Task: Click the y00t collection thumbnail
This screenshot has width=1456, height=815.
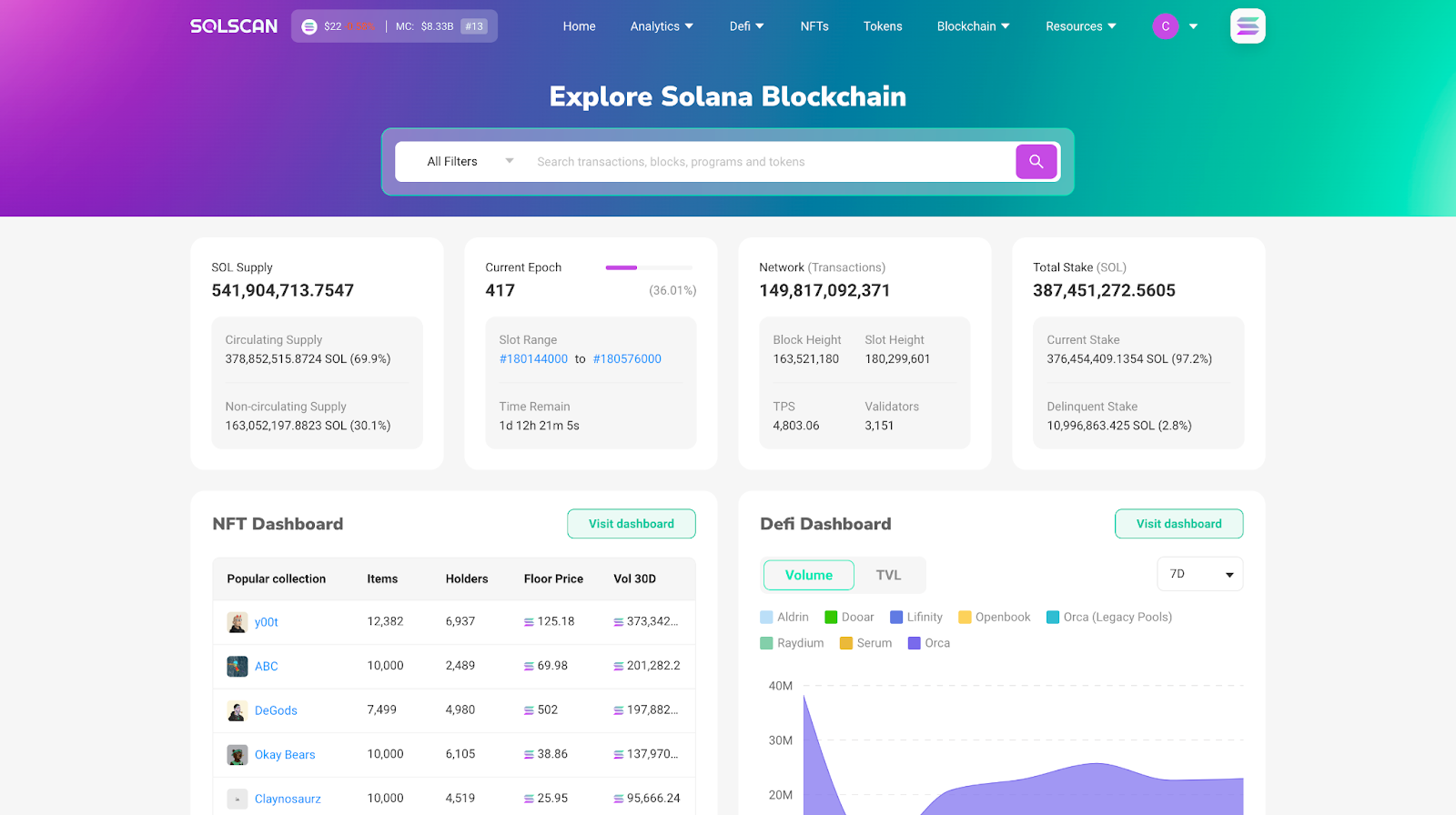Action: pyautogui.click(x=237, y=622)
